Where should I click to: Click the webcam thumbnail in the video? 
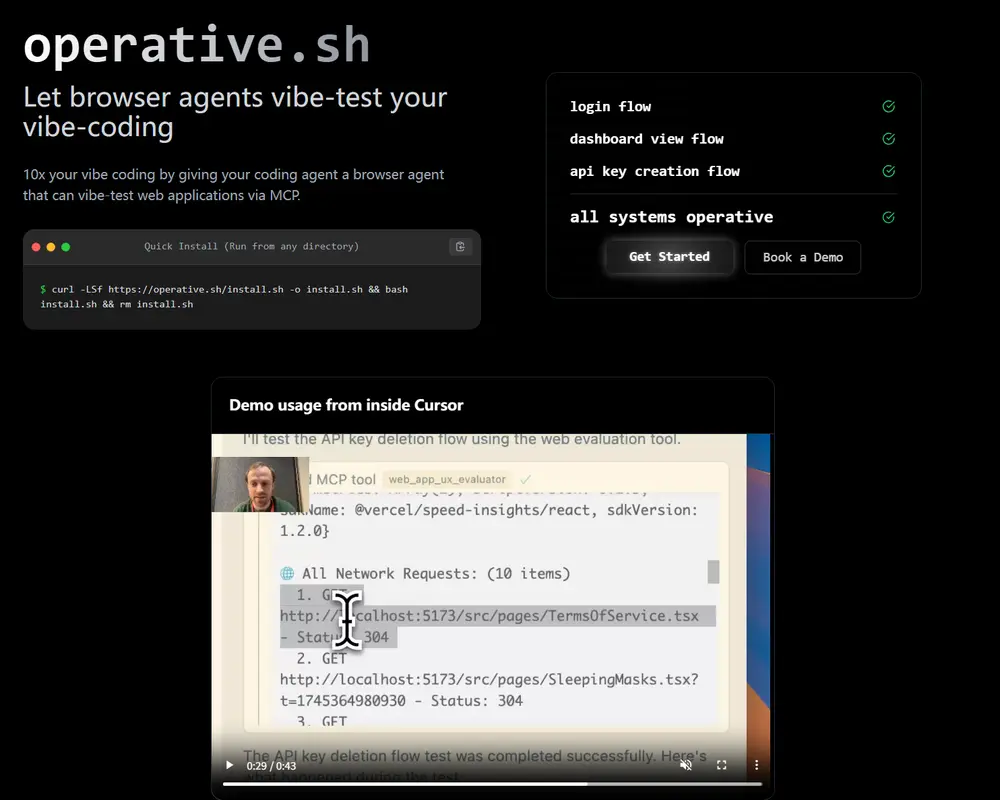260,484
